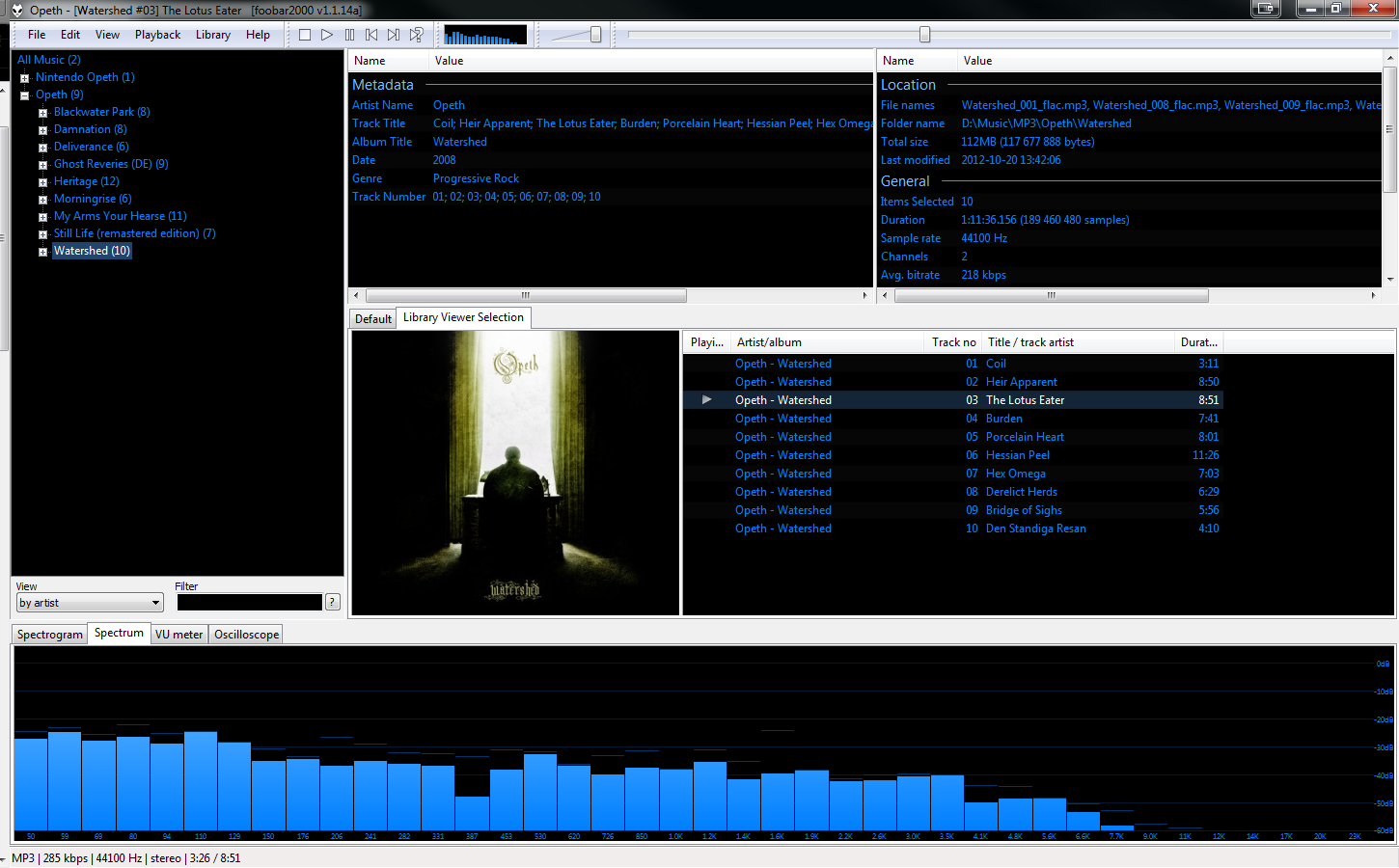Skip to the next track
This screenshot has height=868, width=1399.
(394, 35)
